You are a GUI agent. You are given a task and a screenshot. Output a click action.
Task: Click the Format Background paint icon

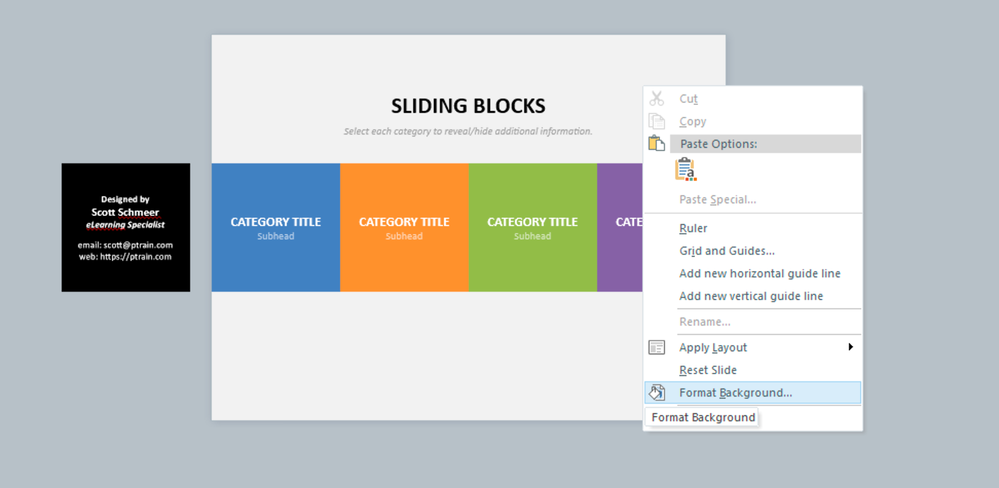(657, 393)
